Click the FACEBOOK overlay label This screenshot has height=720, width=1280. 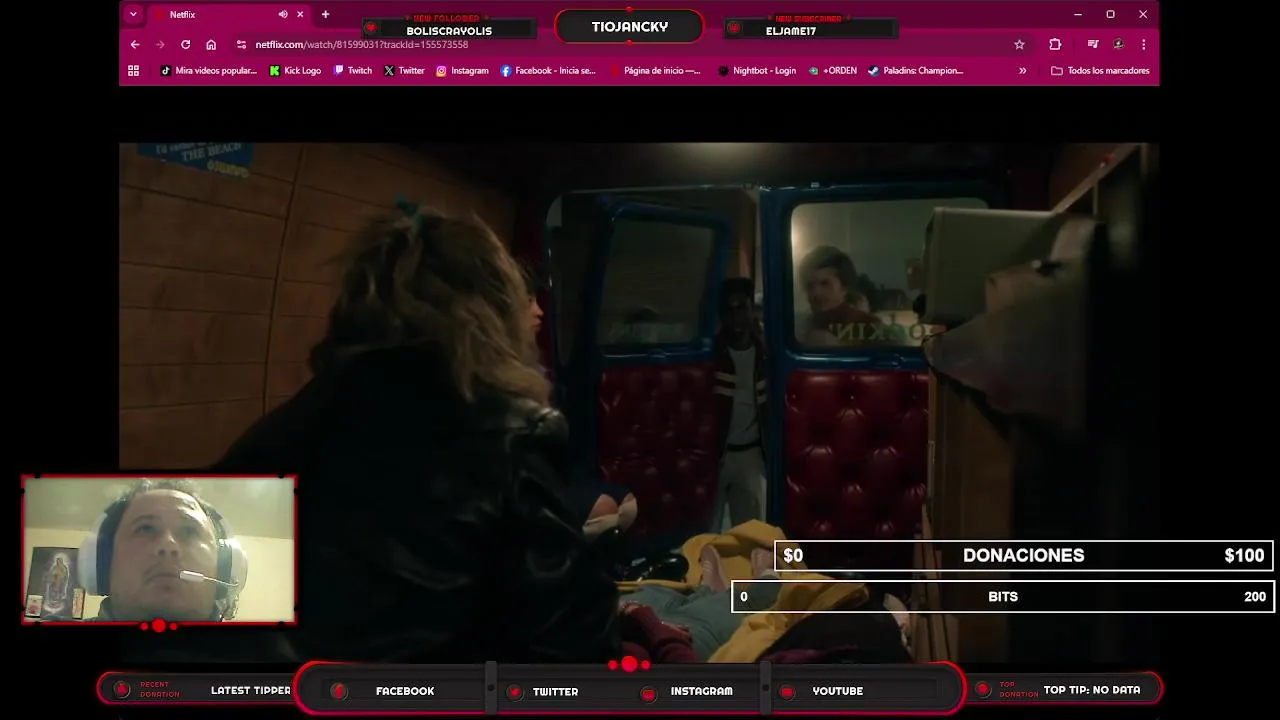pyautogui.click(x=405, y=691)
